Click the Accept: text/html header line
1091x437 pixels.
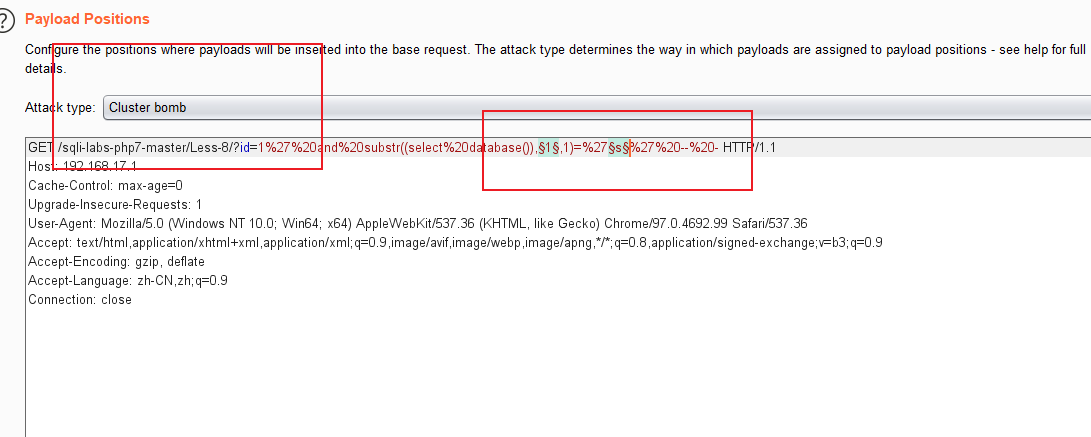(x=455, y=243)
